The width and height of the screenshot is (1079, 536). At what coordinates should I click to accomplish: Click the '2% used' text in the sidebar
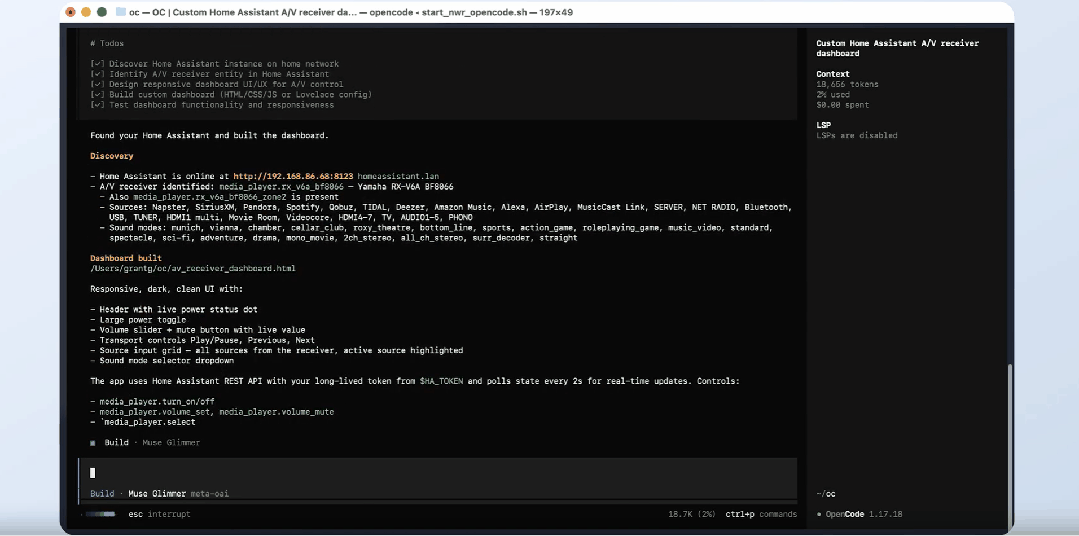point(835,95)
